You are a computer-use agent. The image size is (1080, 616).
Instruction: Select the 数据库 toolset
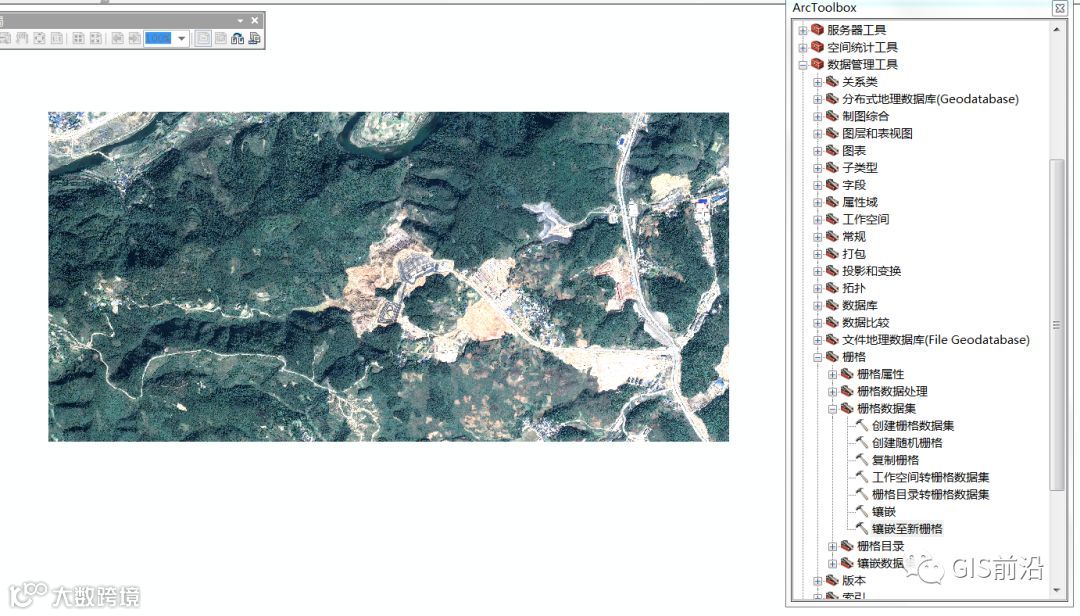[860, 306]
